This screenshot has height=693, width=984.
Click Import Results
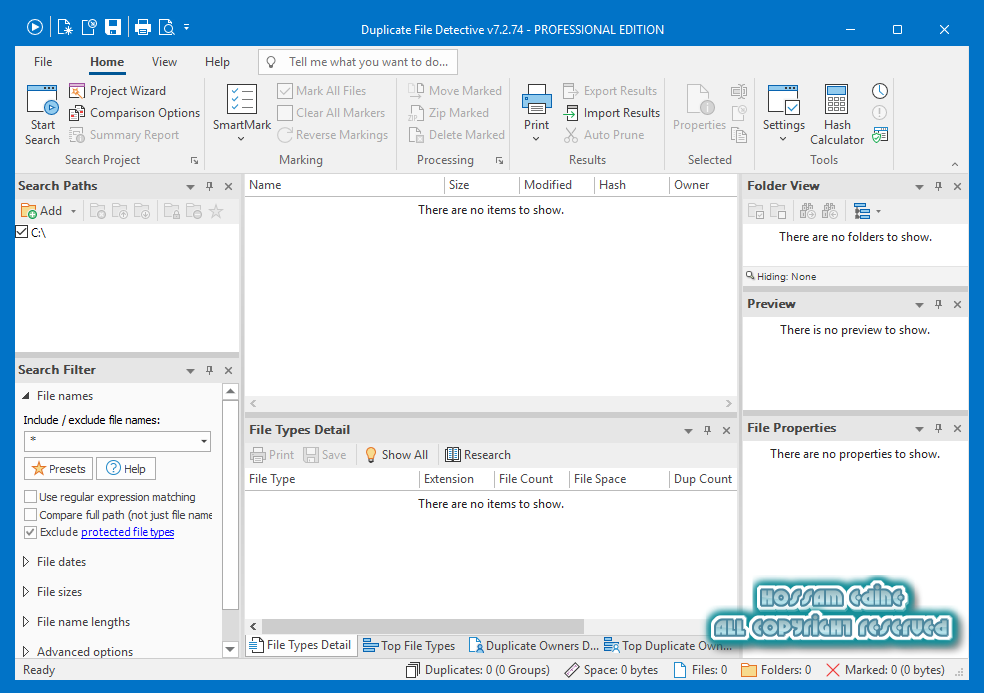(612, 113)
